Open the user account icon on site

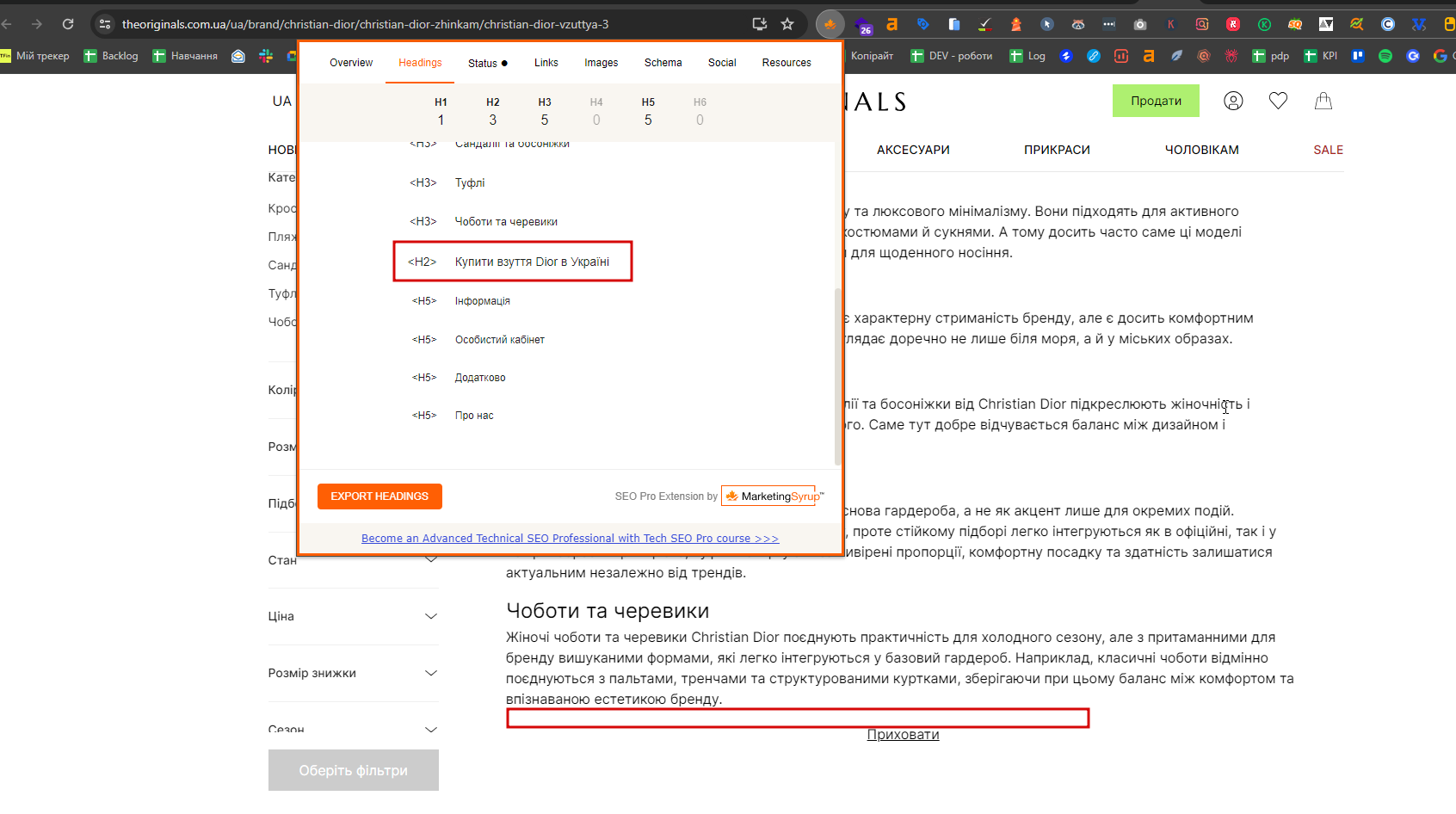(1233, 101)
